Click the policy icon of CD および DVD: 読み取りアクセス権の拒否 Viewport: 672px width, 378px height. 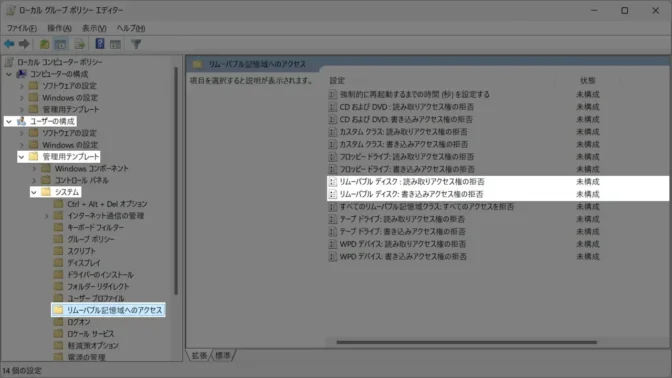click(333, 107)
